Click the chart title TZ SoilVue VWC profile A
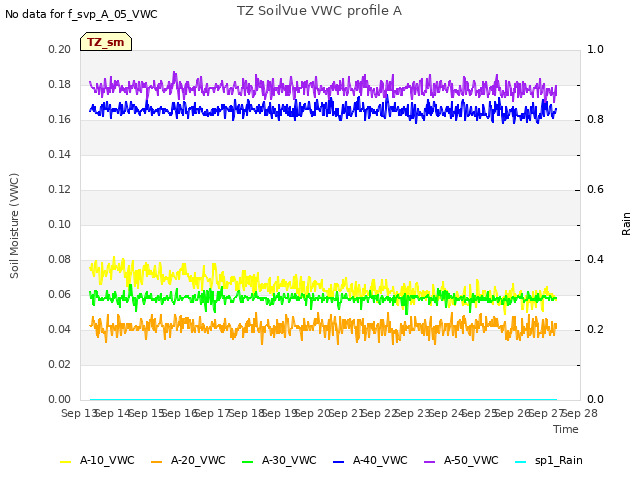This screenshot has width=640, height=480. pos(320,11)
